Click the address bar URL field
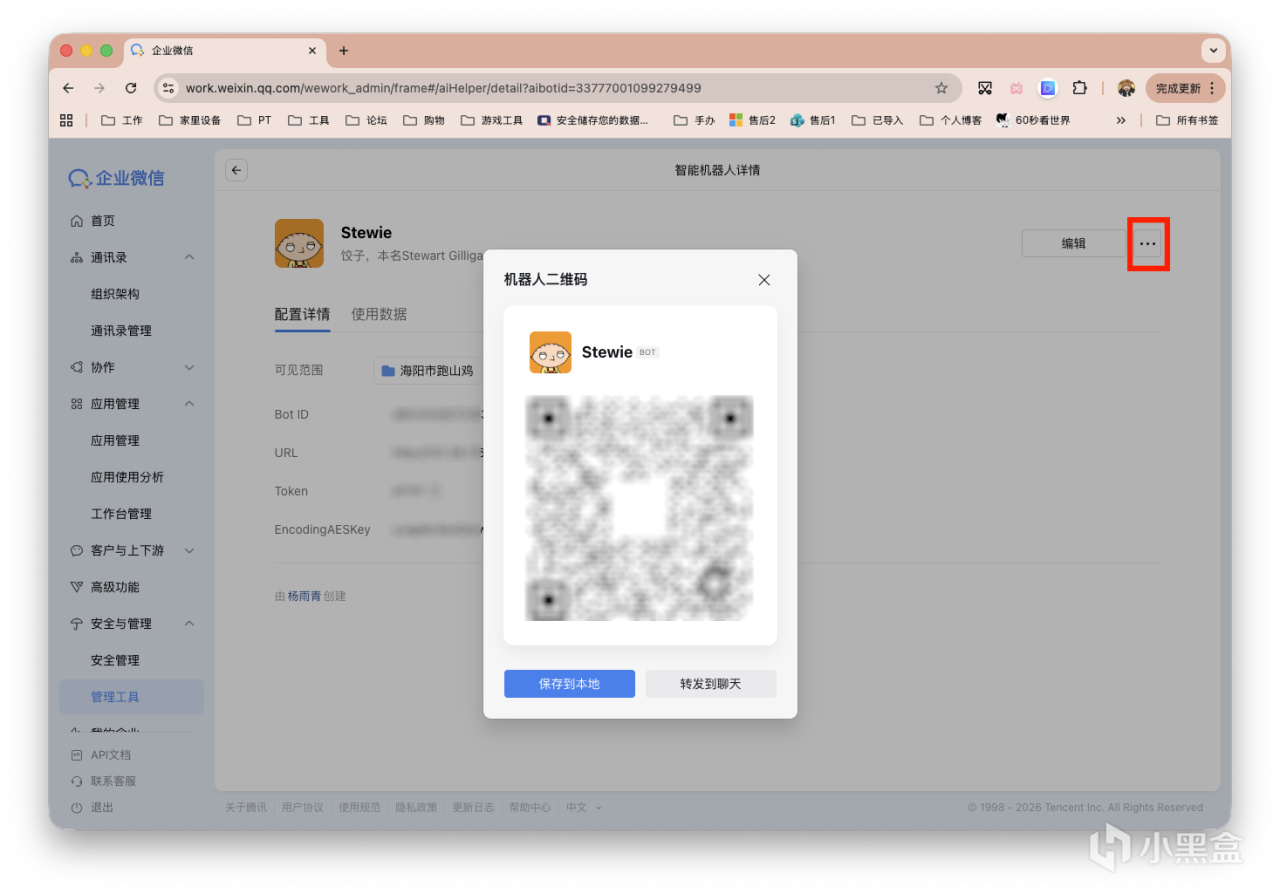 tap(557, 88)
